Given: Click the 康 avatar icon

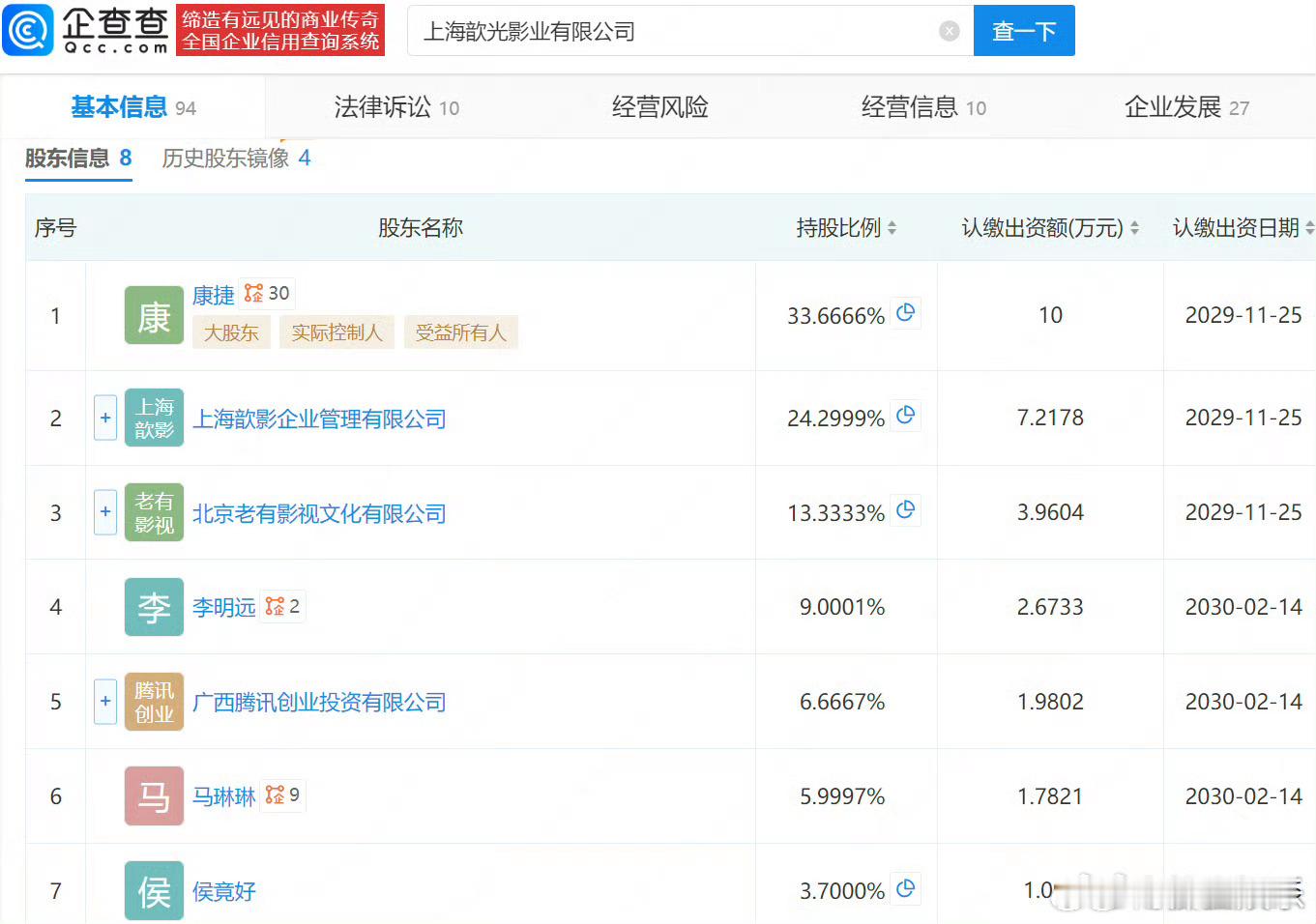Looking at the screenshot, I should [154, 315].
